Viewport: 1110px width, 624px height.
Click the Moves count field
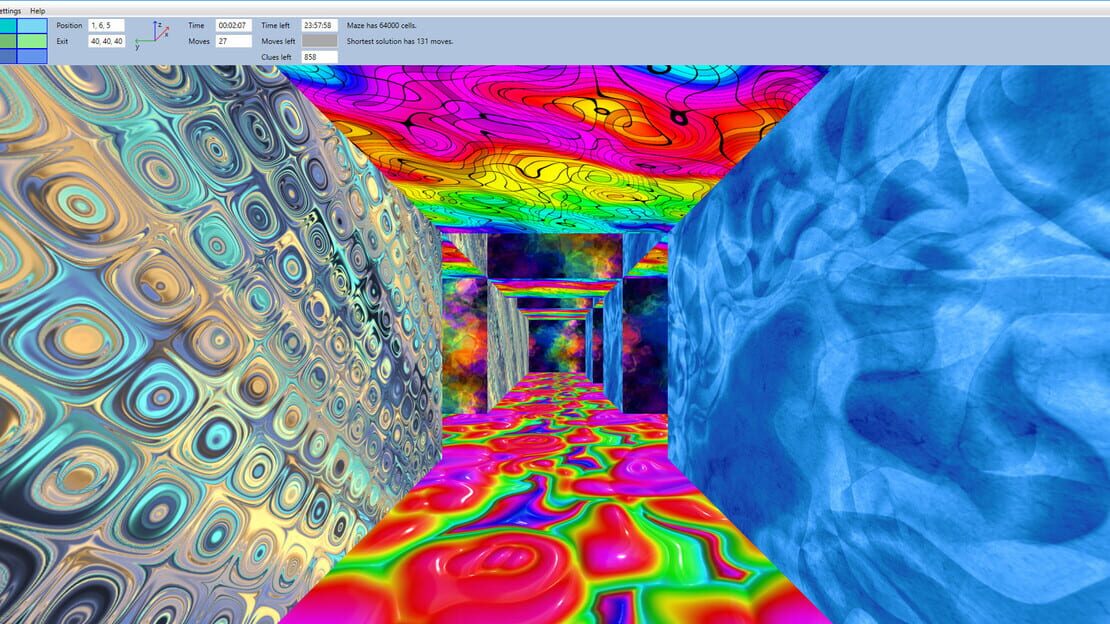pyautogui.click(x=233, y=41)
